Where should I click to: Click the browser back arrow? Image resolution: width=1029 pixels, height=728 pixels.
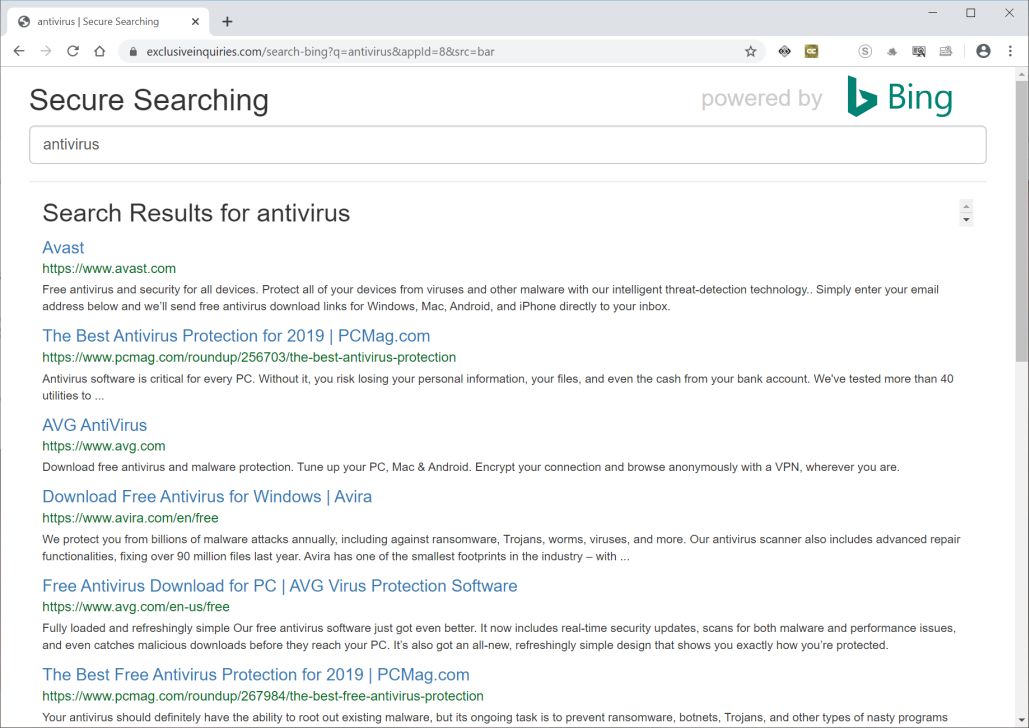click(18, 51)
